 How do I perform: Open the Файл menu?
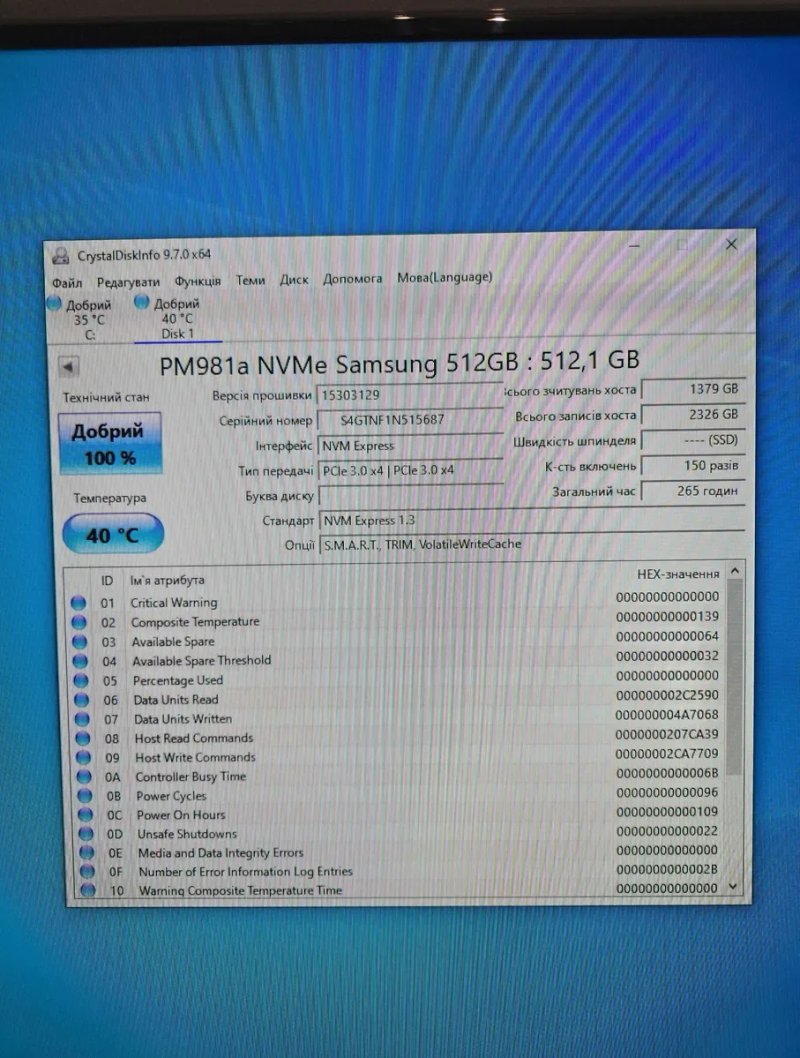click(67, 283)
